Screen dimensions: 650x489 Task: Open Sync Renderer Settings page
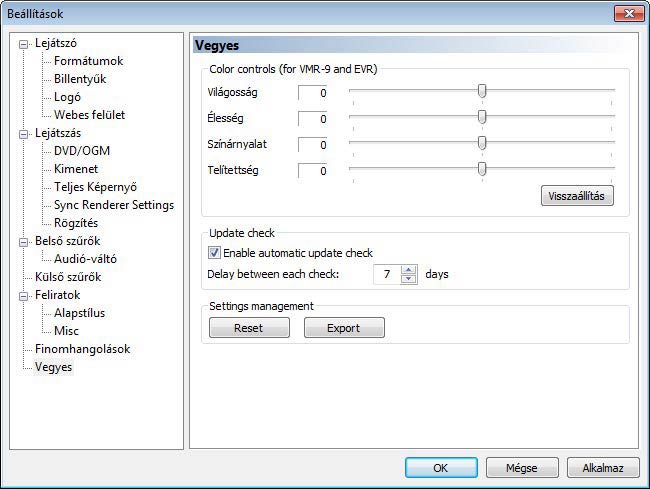pyautogui.click(x=113, y=205)
